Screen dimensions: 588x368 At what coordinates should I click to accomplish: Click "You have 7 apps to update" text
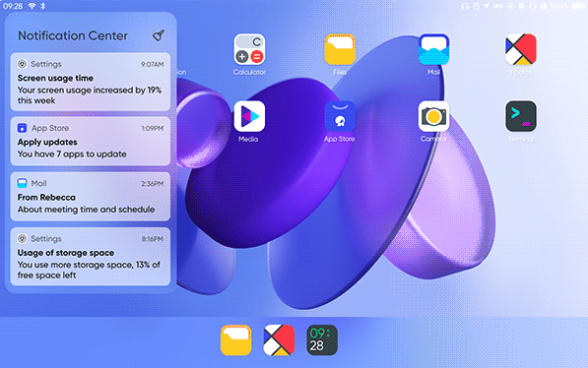[72, 154]
